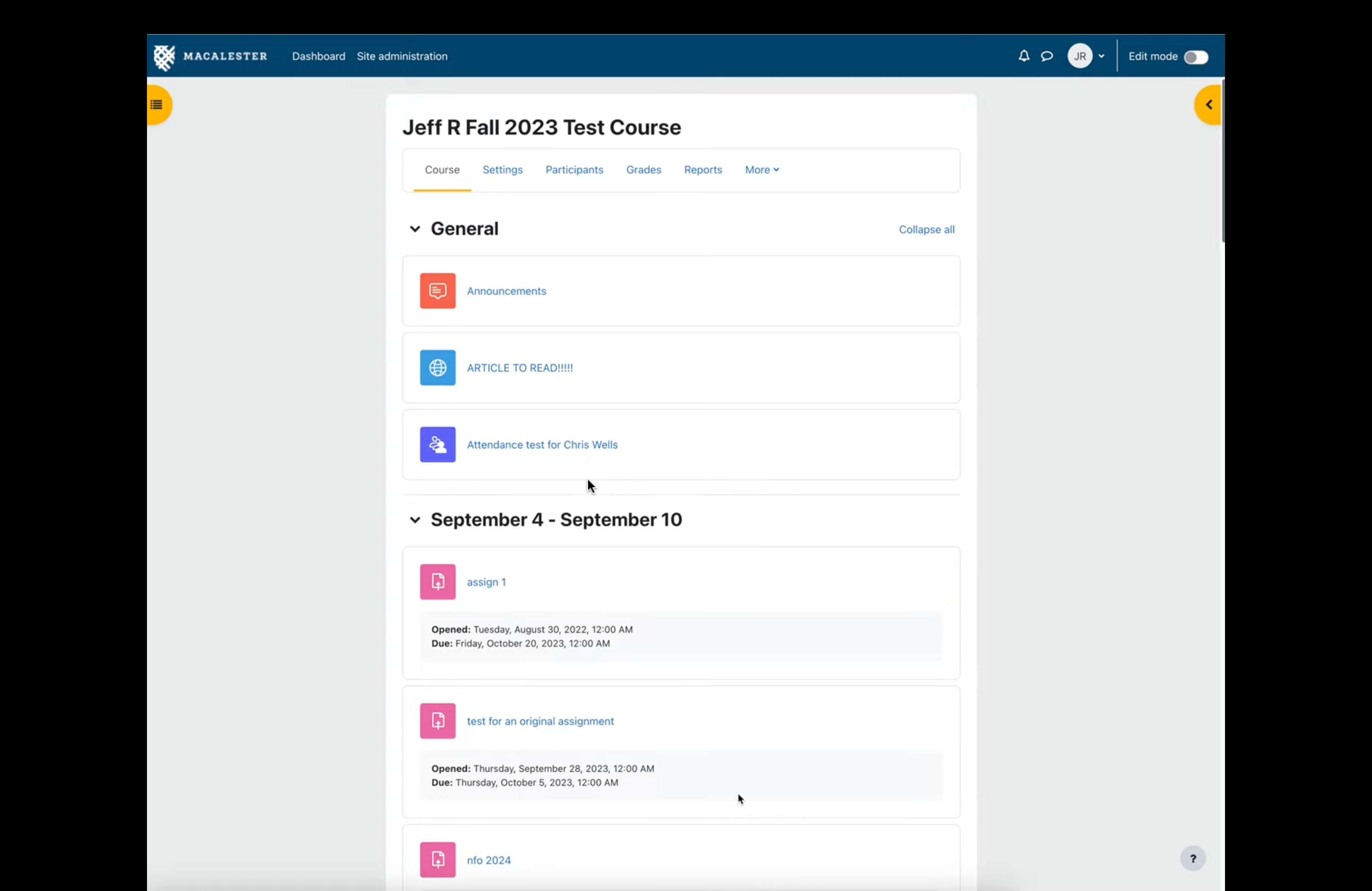Toggle Edit mode switch on
1372x891 pixels.
pyautogui.click(x=1195, y=57)
